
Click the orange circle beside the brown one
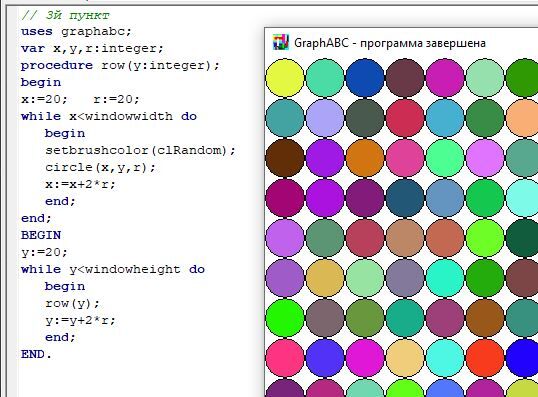pos(365,158)
